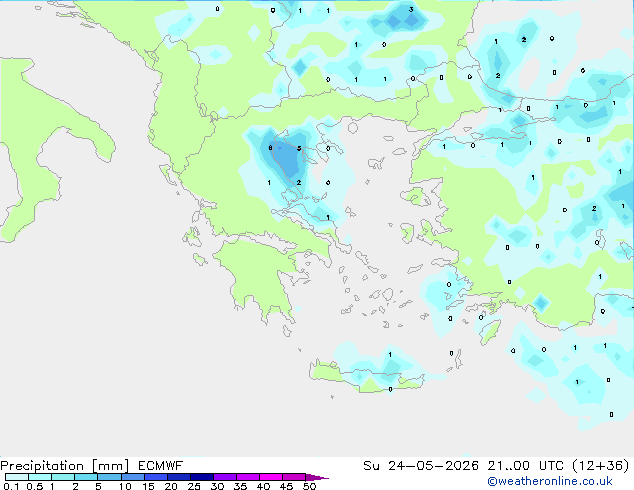
Task: Click the '(12+36)' forecast run label
Action: [x=600, y=465]
